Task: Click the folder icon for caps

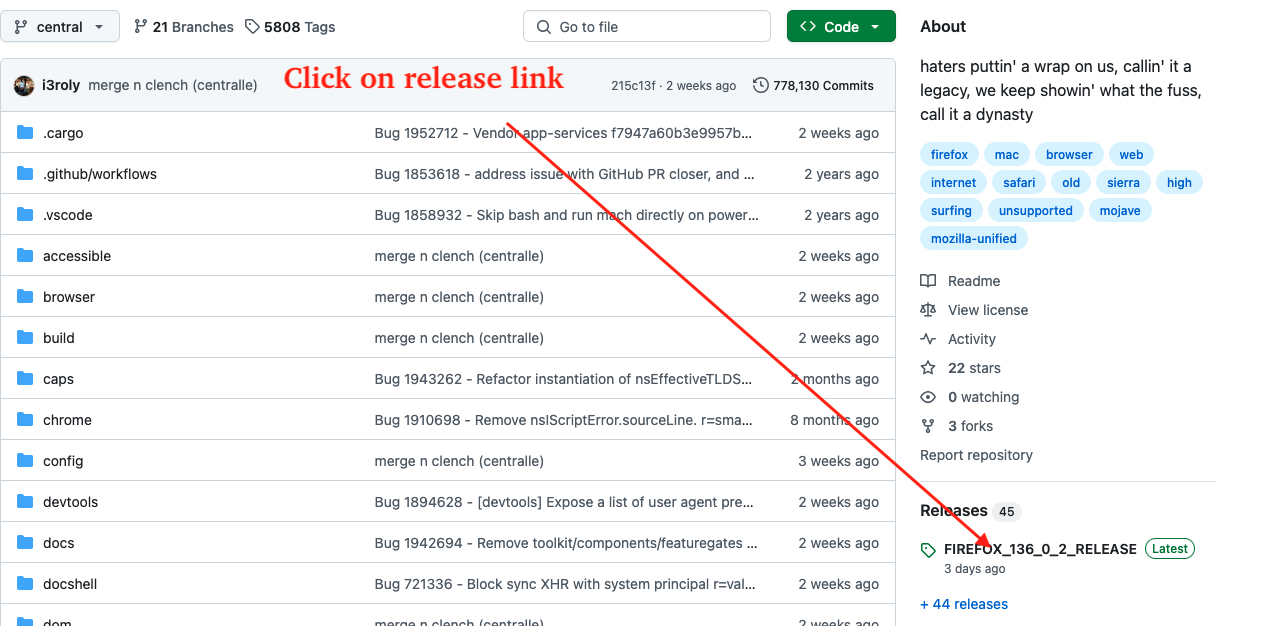Action: tap(25, 379)
